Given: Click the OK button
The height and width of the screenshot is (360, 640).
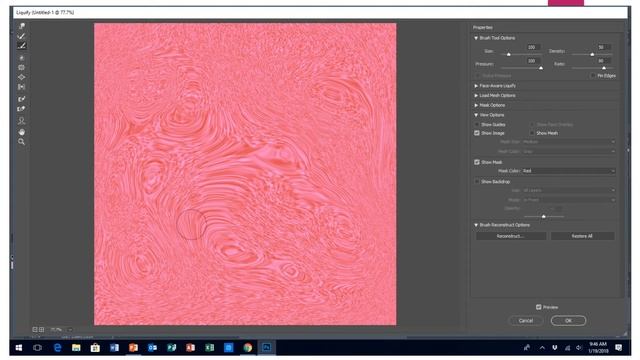Looking at the screenshot, I should (568, 320).
